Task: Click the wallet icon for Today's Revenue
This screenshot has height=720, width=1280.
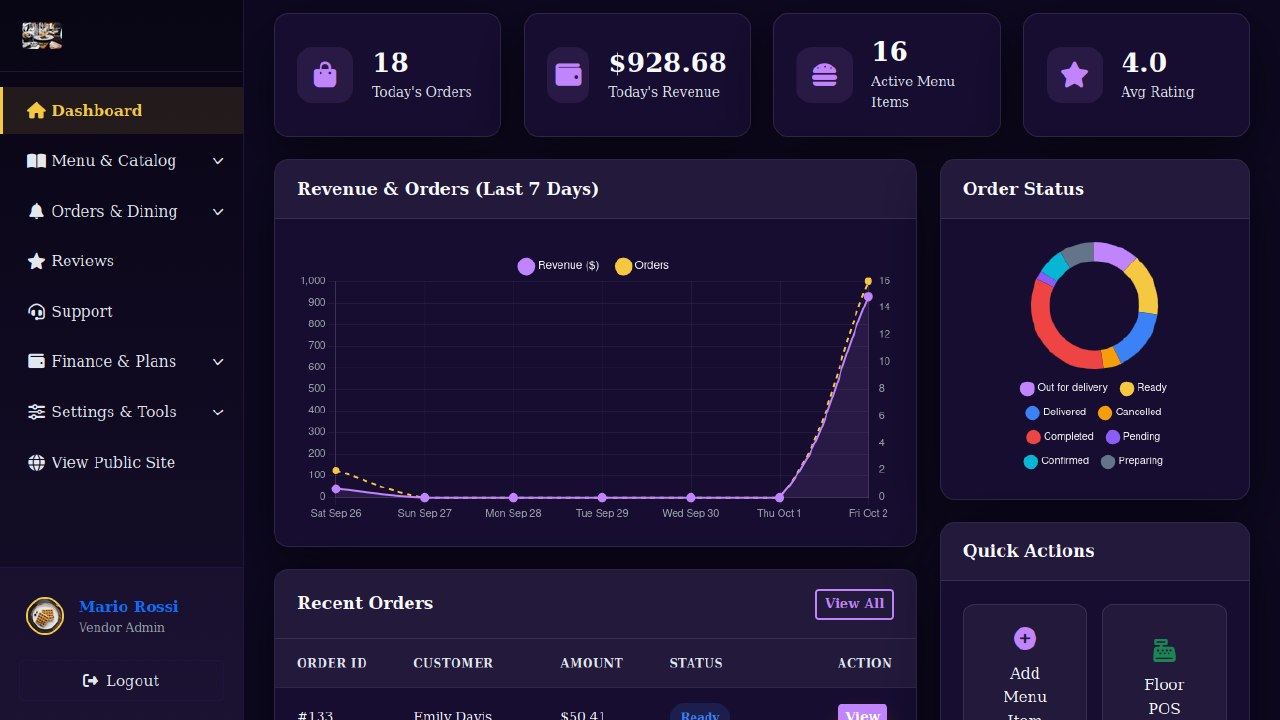Action: [568, 75]
